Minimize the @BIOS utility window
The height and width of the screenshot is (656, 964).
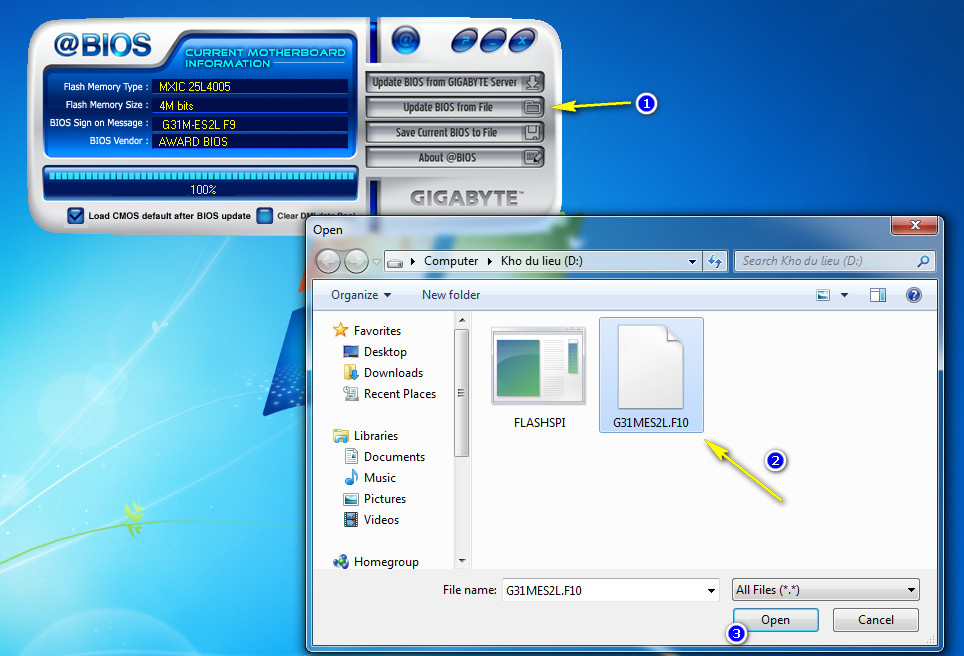[494, 41]
